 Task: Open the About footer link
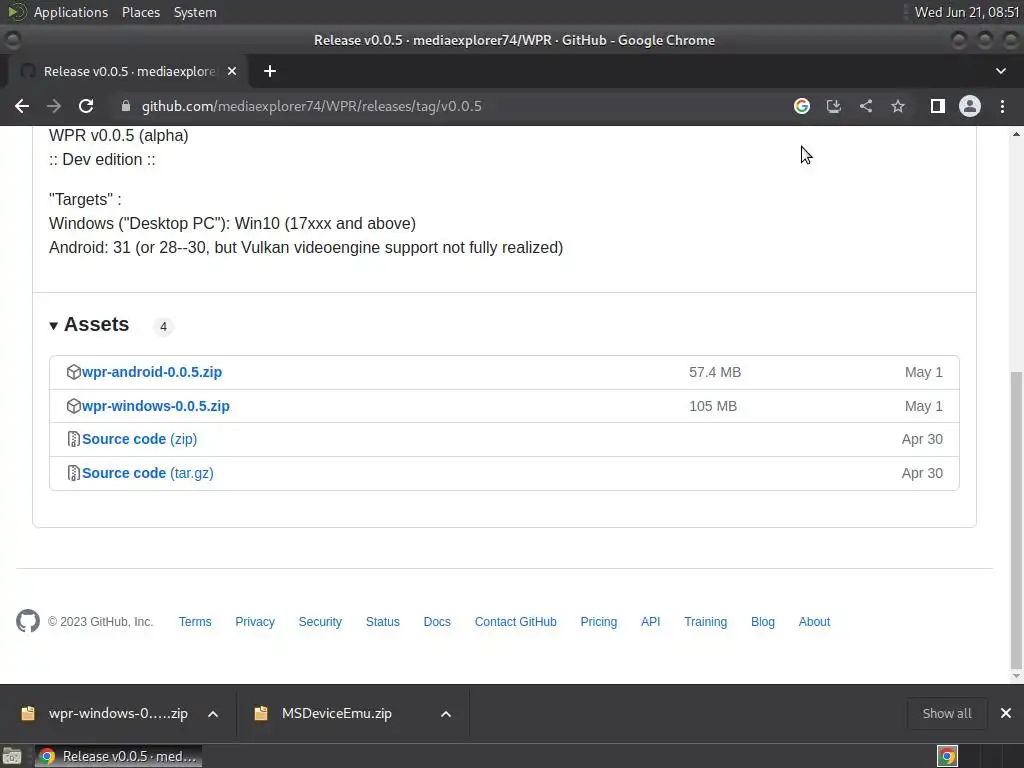[x=814, y=622]
